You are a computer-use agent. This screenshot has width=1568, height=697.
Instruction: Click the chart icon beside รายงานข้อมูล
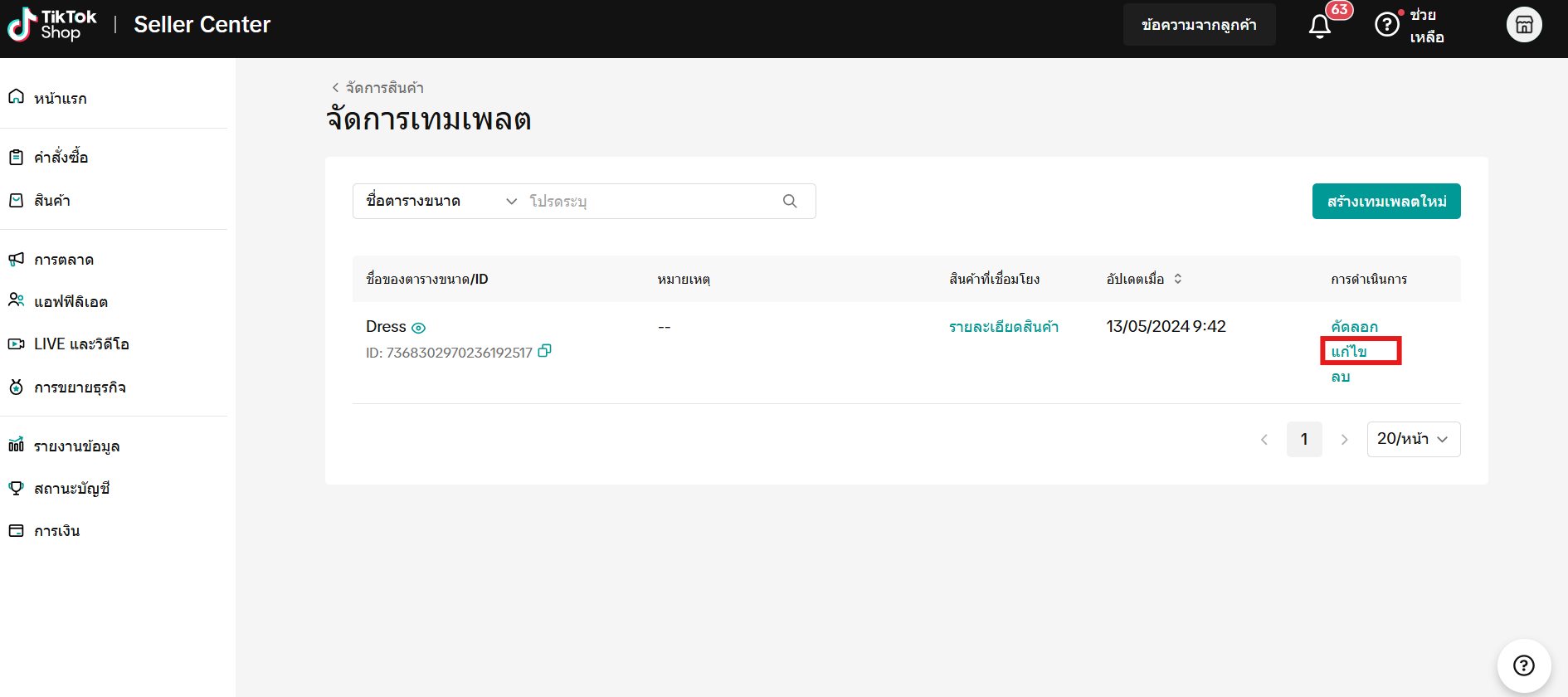click(16, 446)
